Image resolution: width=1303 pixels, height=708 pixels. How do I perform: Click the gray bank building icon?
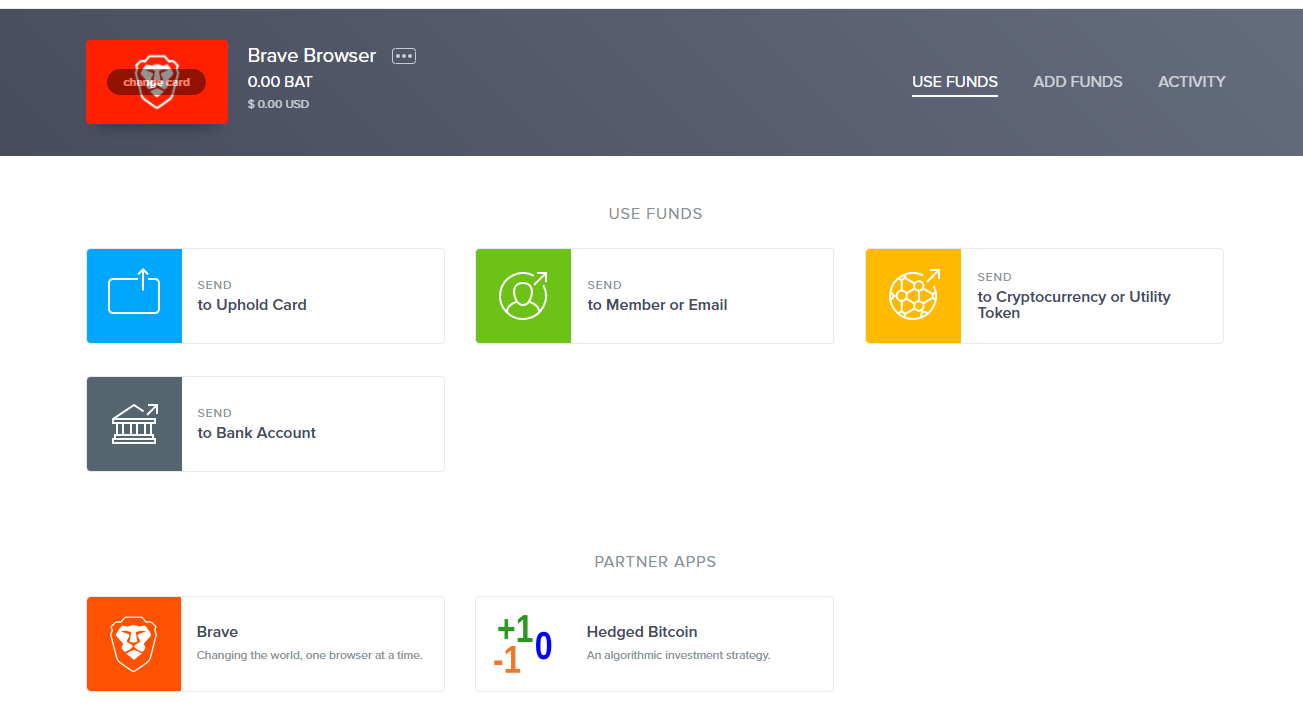coord(134,424)
